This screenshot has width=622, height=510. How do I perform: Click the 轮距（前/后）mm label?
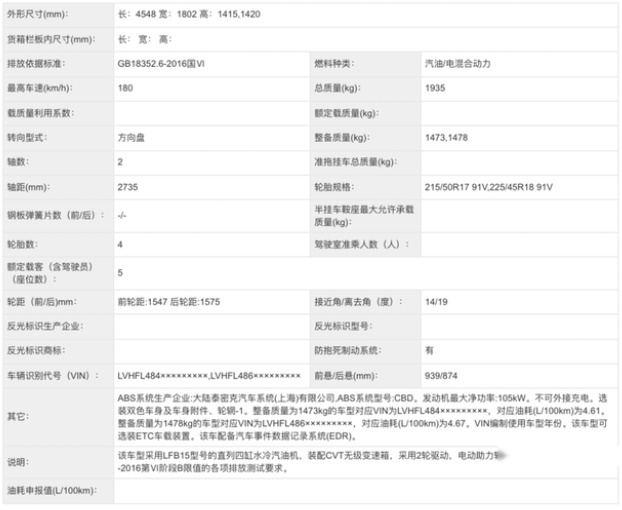tap(42, 302)
